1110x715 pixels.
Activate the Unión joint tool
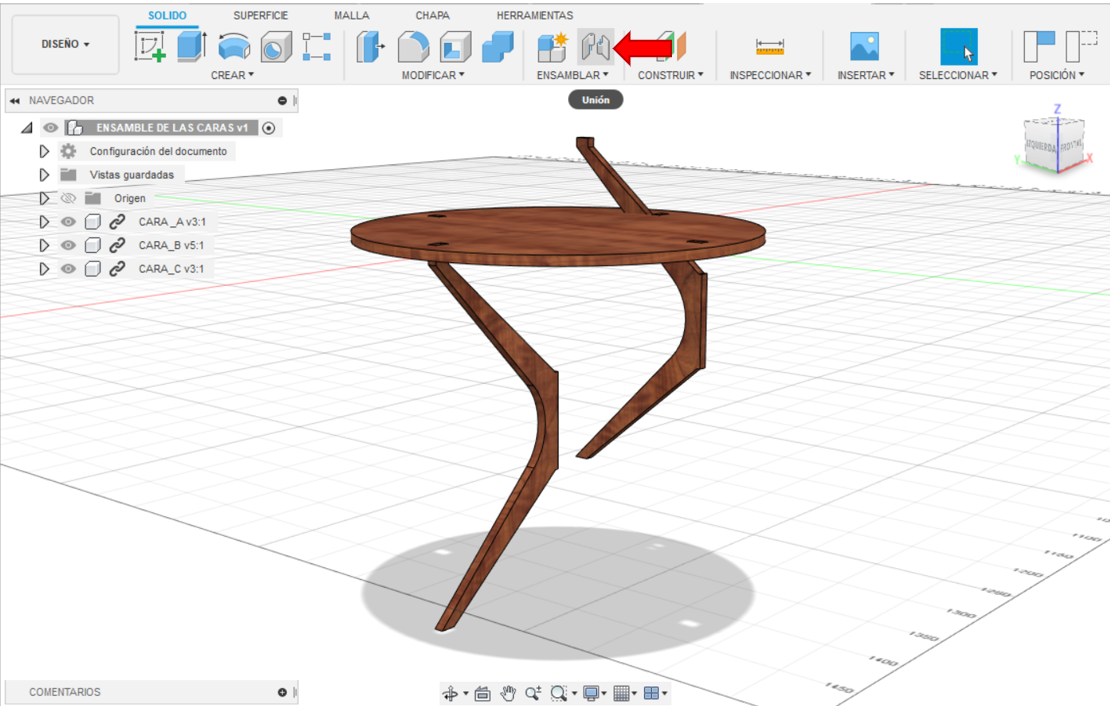pos(595,47)
